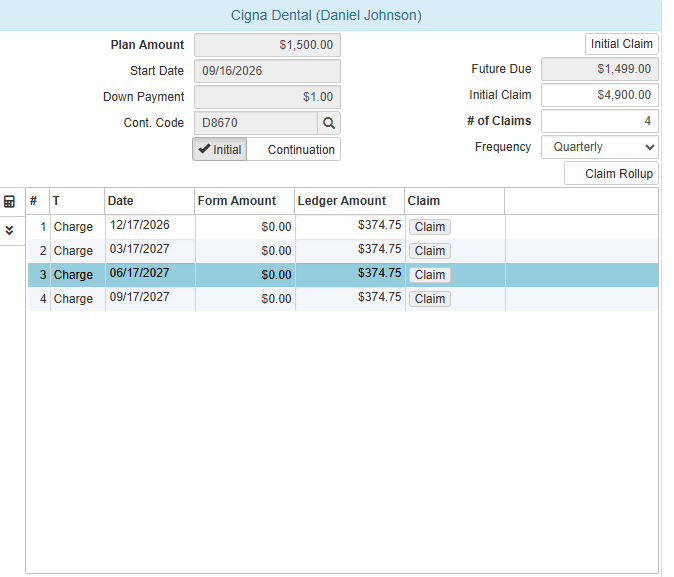Click the # of Claims field
Image resolution: width=674 pixels, height=577 pixels.
click(600, 121)
